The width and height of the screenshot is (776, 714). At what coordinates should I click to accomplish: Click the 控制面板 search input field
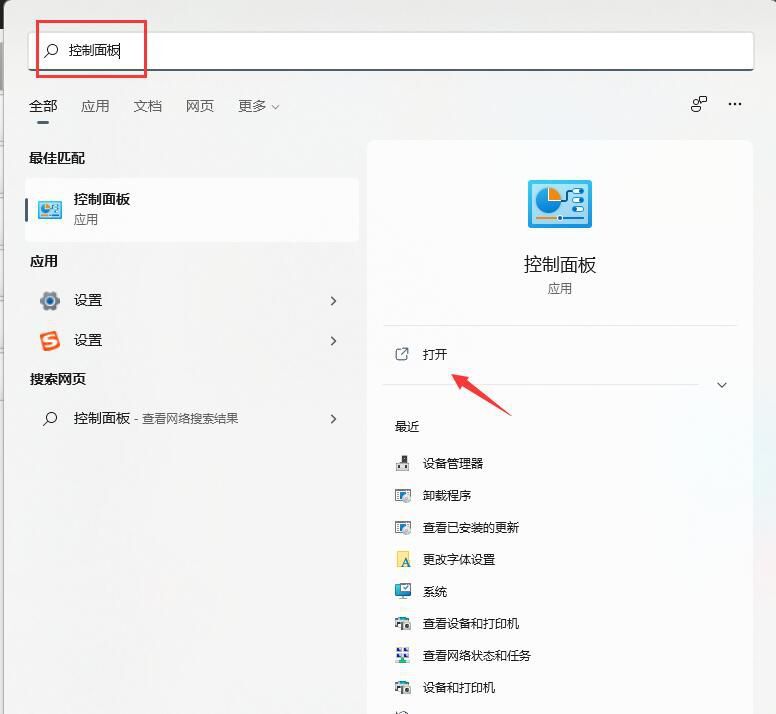click(x=391, y=50)
